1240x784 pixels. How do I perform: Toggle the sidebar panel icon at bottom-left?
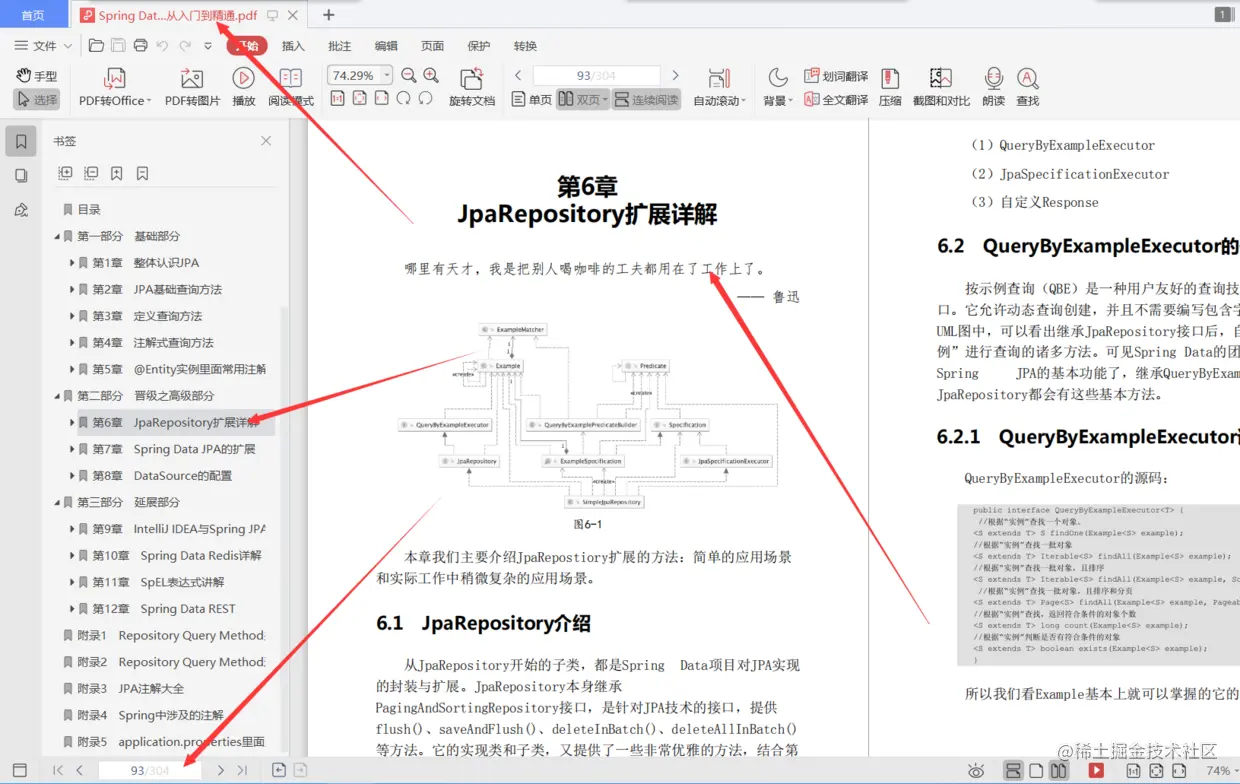tap(20, 770)
